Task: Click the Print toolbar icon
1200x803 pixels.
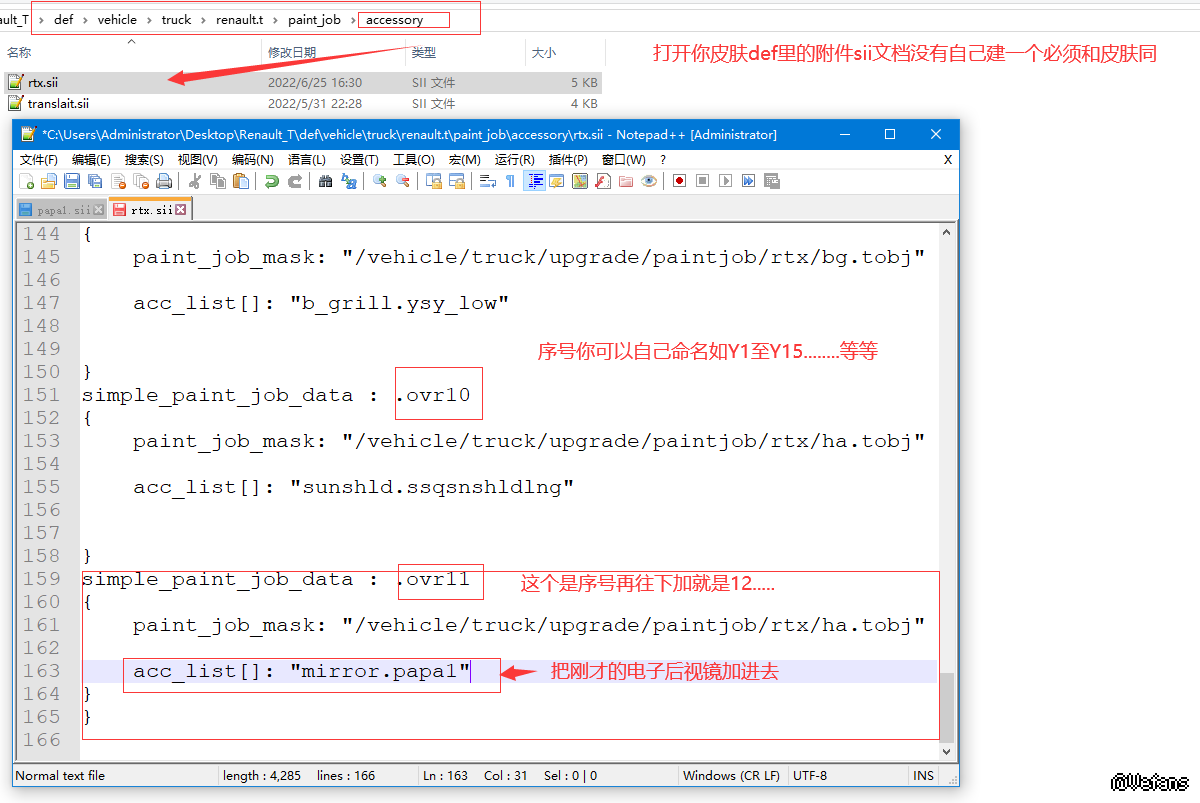Action: [164, 181]
